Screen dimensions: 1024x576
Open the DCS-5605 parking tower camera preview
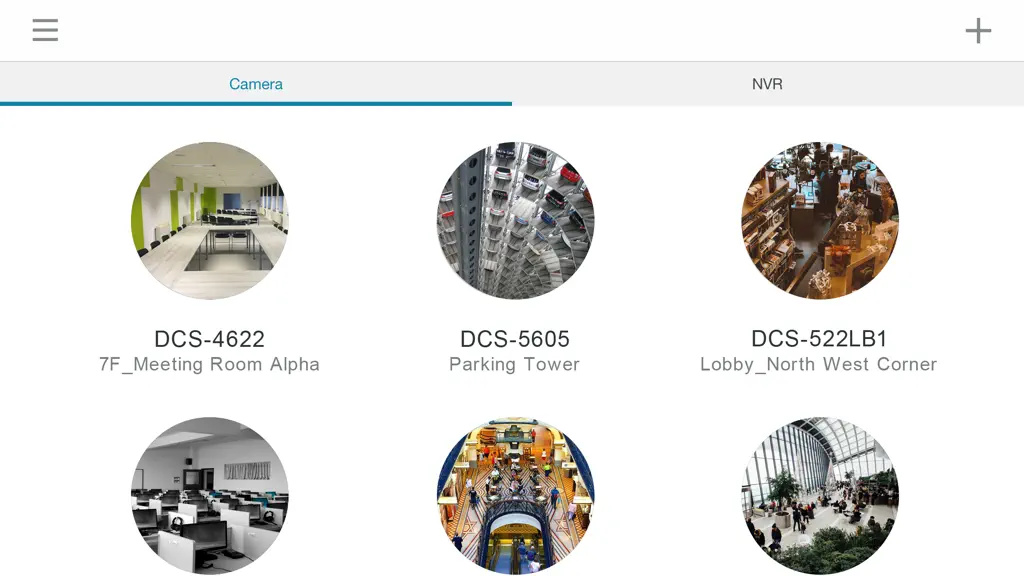click(515, 220)
